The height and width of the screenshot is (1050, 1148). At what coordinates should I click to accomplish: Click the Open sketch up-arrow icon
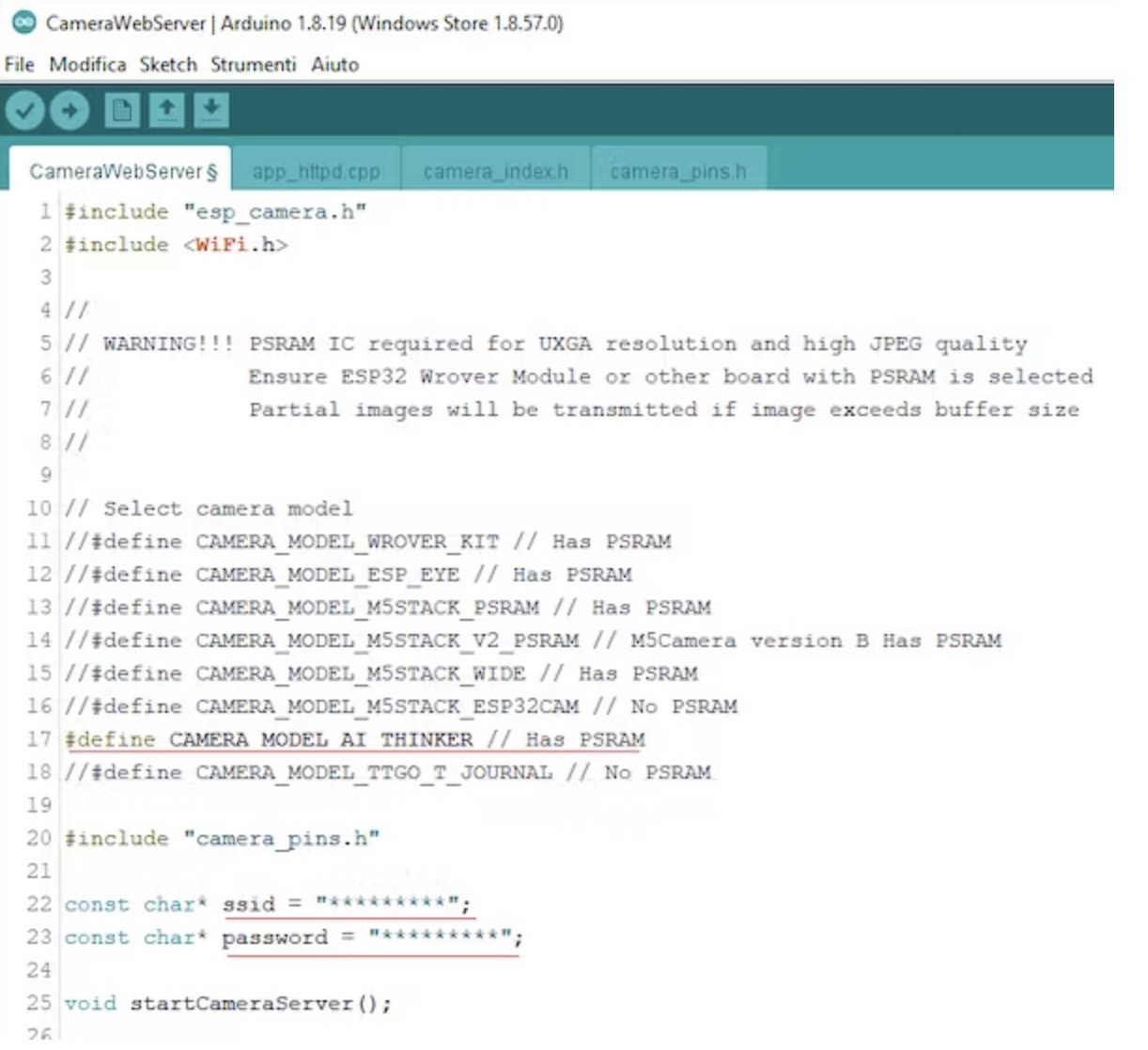166,111
